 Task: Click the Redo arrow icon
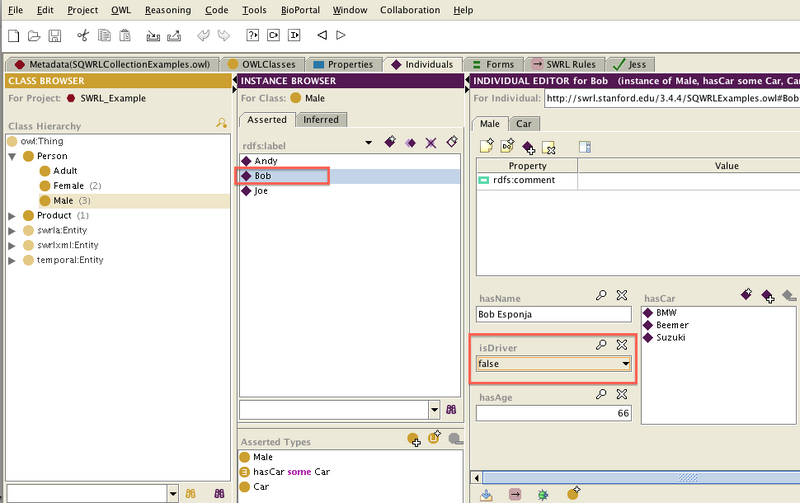[x=223, y=35]
